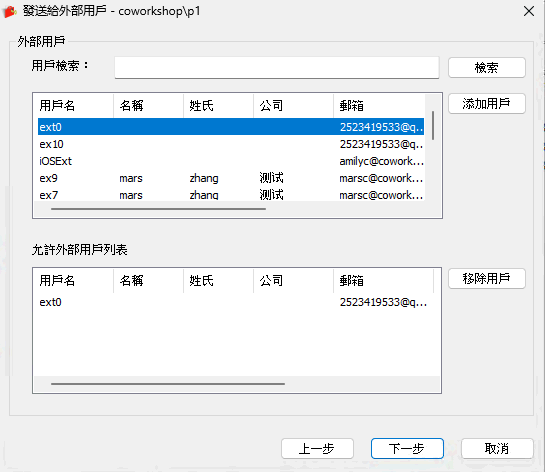Select the ex9 user row
This screenshot has width=545, height=472.
231,178
